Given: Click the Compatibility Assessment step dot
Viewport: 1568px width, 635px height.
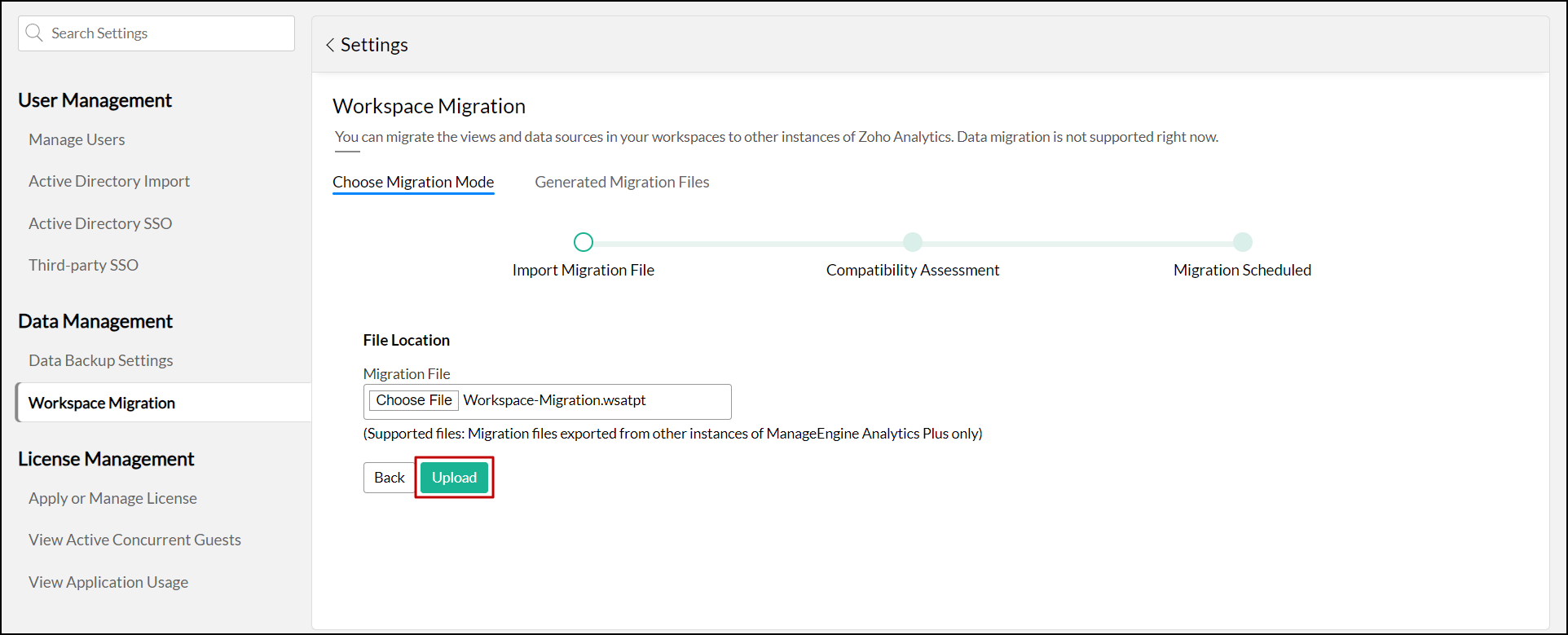Looking at the screenshot, I should pos(913,242).
